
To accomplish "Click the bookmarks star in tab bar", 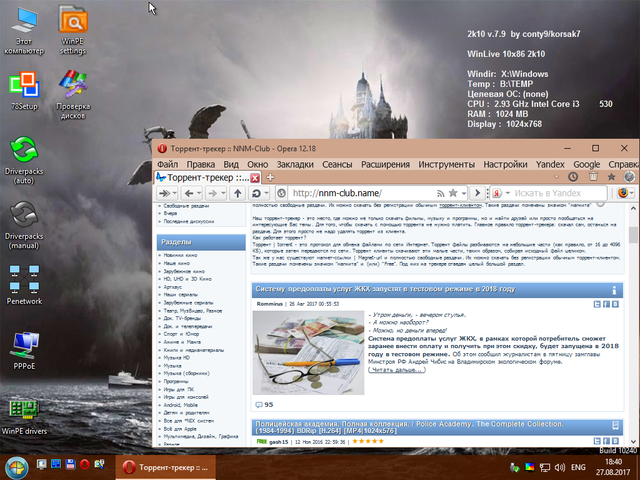I will (611, 177).
